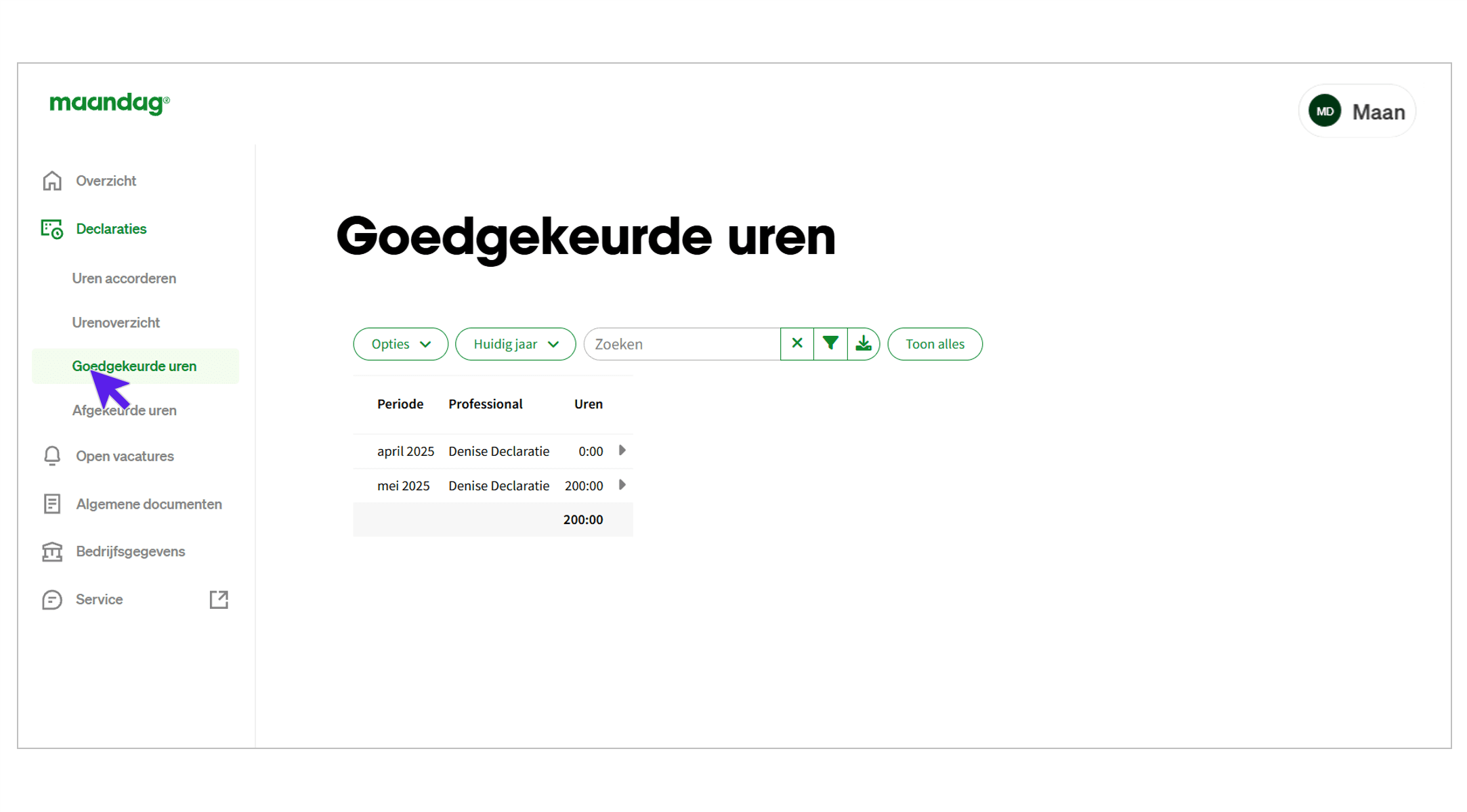Select the Declaraties declaration icon
The width and height of the screenshot is (1467, 812).
coord(51,229)
